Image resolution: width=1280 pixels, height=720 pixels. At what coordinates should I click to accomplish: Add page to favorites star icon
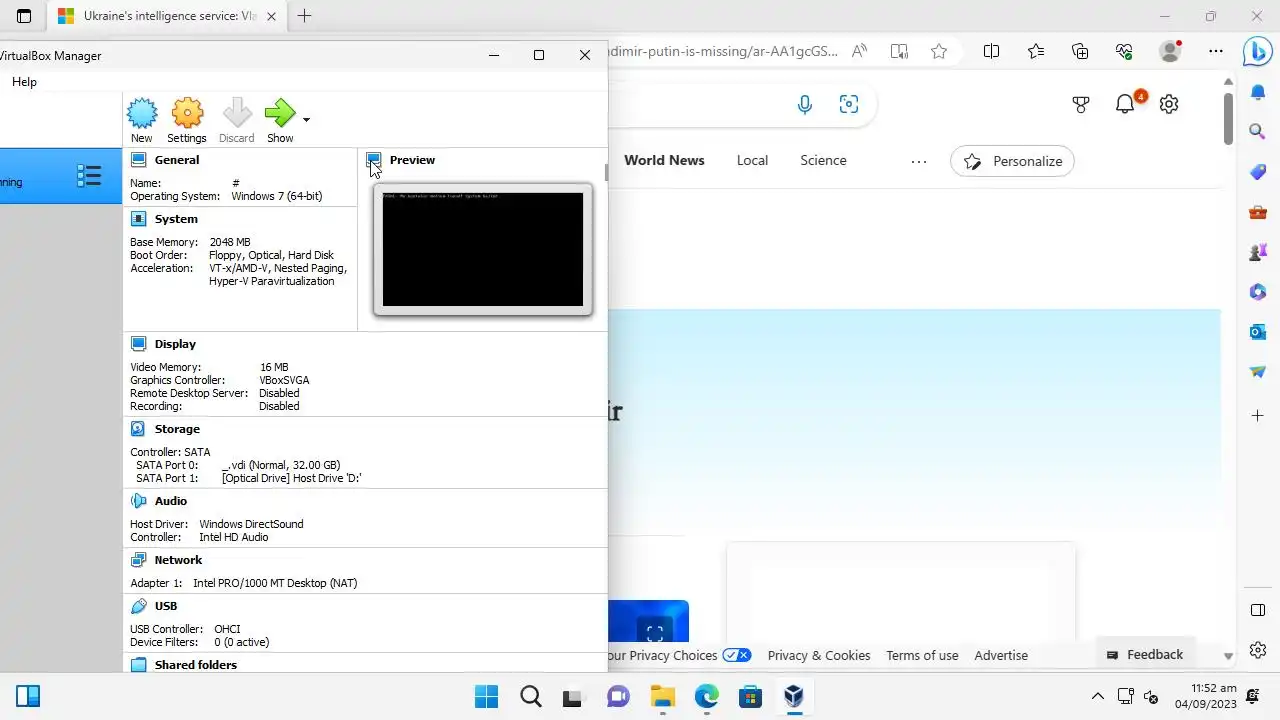938,52
